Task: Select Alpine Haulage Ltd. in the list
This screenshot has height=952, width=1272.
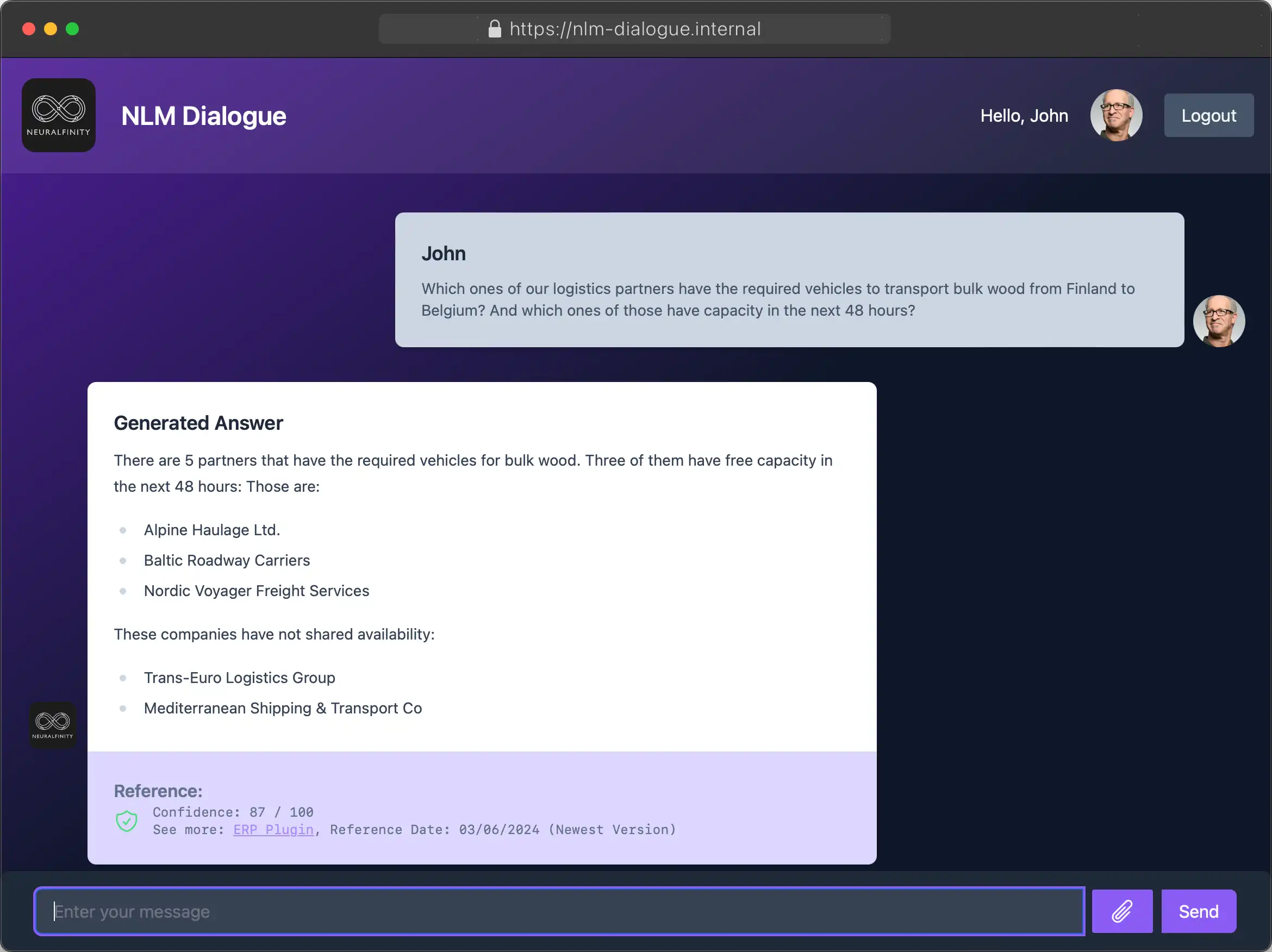Action: click(212, 530)
